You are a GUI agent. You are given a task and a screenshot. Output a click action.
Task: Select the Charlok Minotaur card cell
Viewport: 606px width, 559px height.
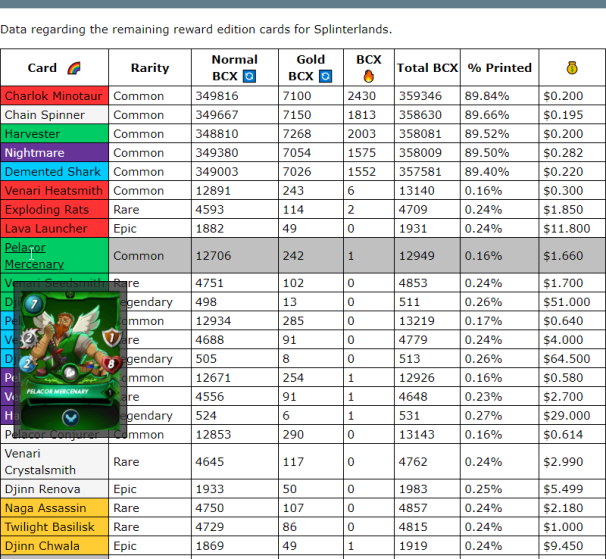pos(54,95)
